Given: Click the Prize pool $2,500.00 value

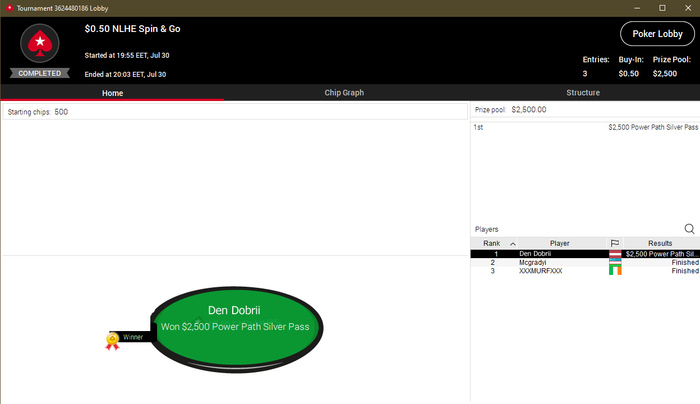Looking at the screenshot, I should (529, 109).
